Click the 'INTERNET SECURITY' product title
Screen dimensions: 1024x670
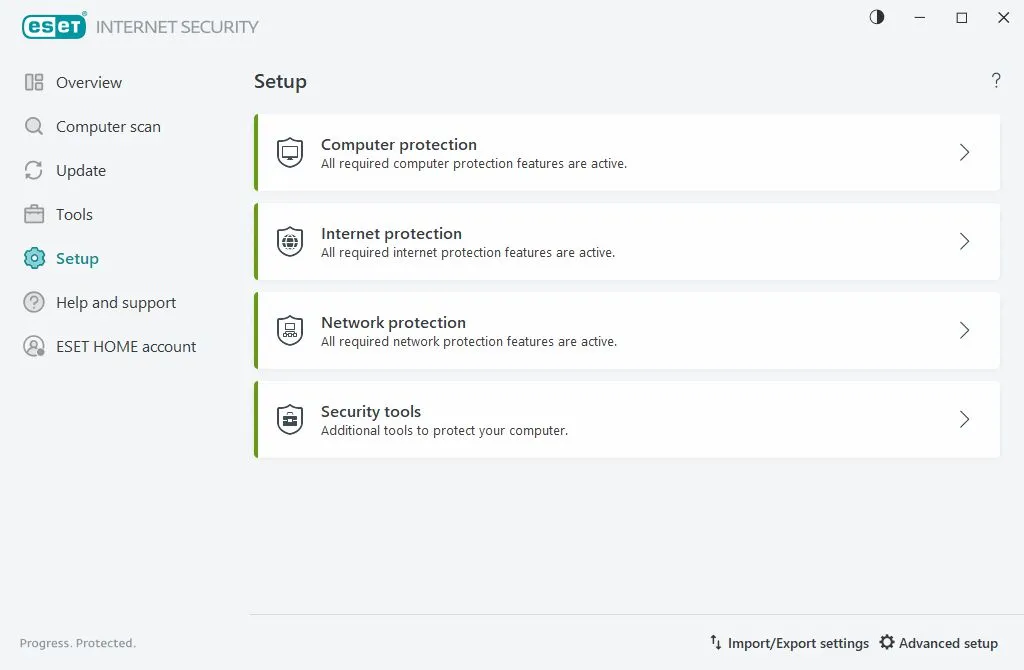point(177,27)
